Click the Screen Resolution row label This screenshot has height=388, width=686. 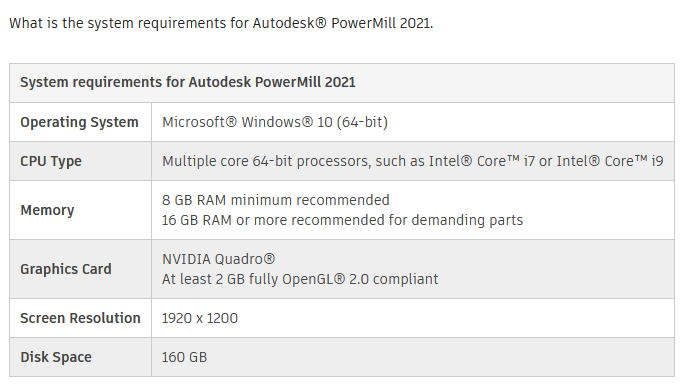pyautogui.click(x=80, y=318)
